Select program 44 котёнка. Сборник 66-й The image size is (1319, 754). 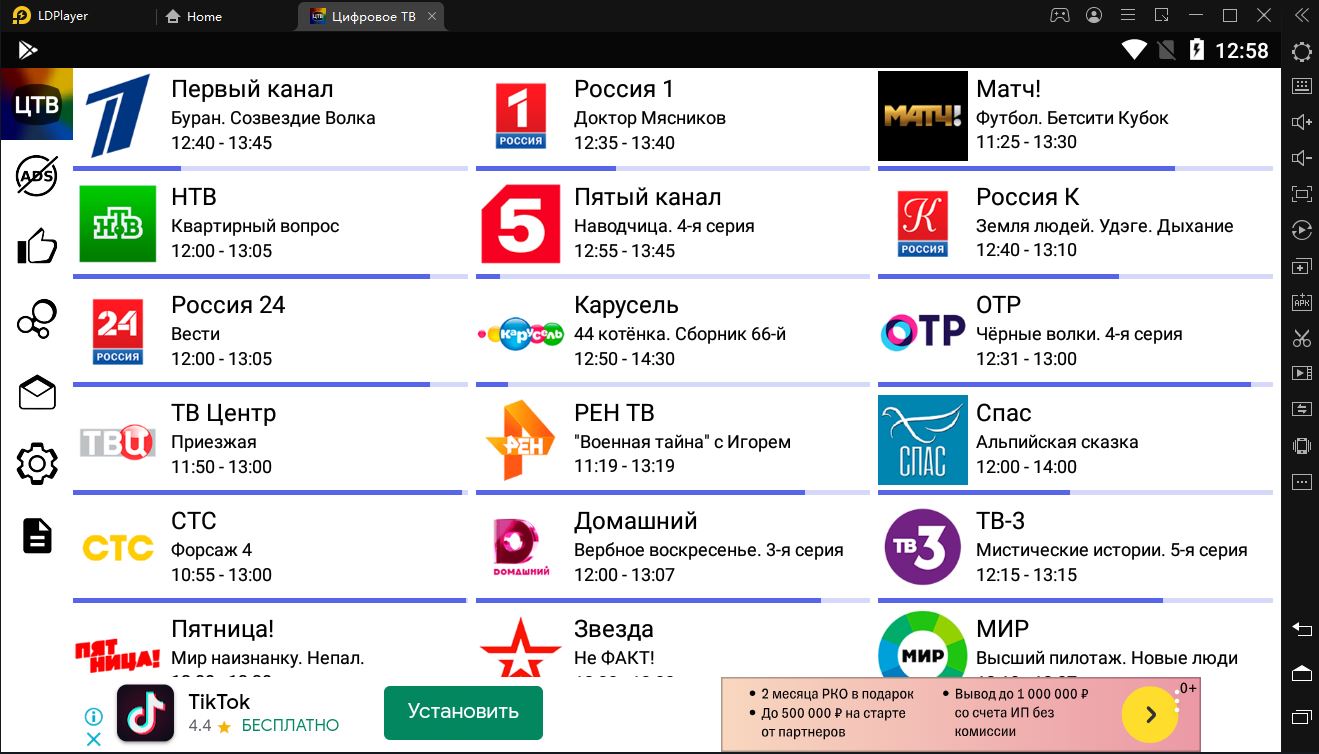point(680,334)
